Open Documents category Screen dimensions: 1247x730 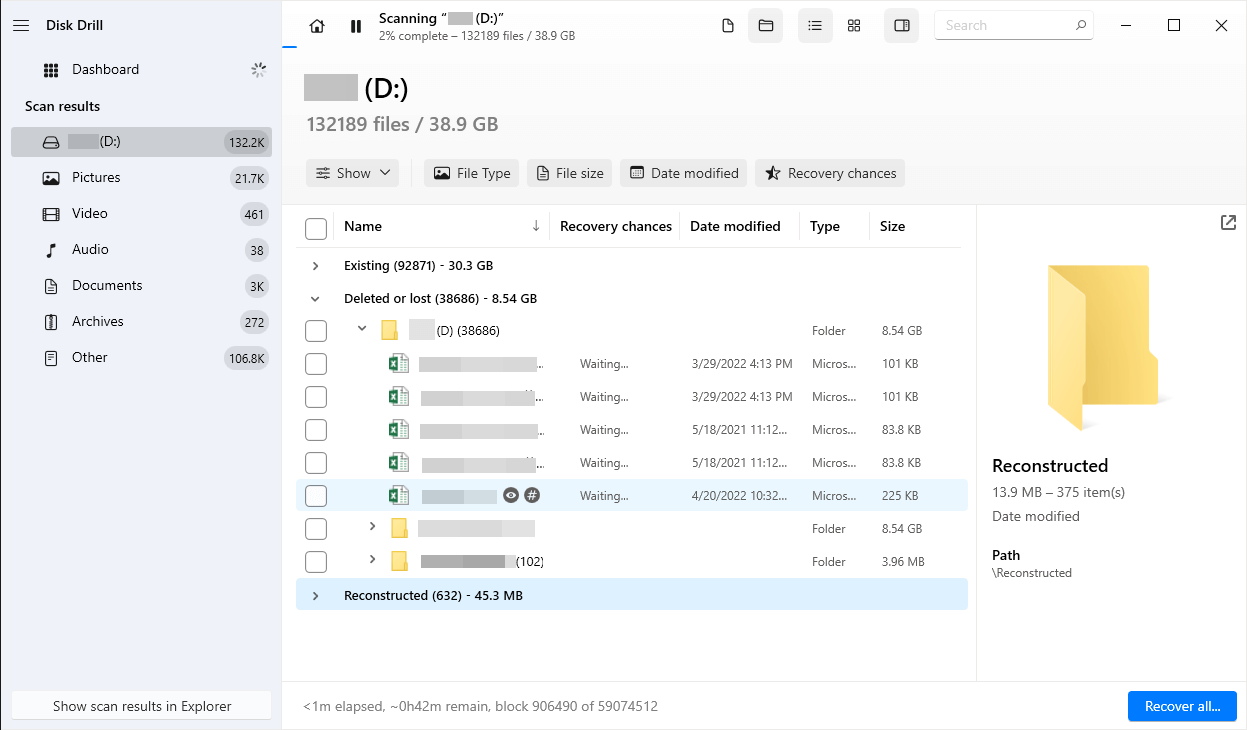(141, 286)
